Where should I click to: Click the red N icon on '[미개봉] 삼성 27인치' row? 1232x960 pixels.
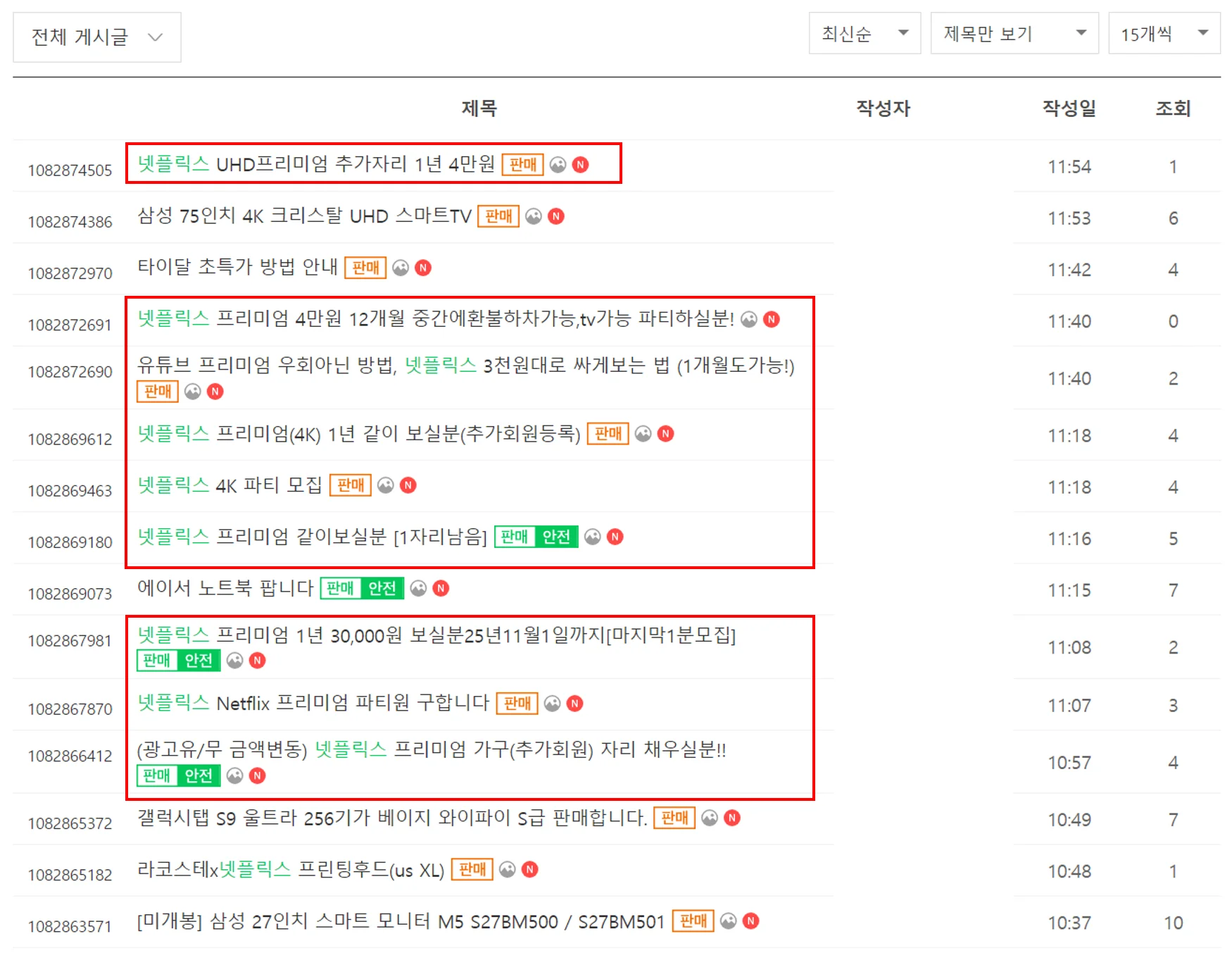tap(751, 921)
